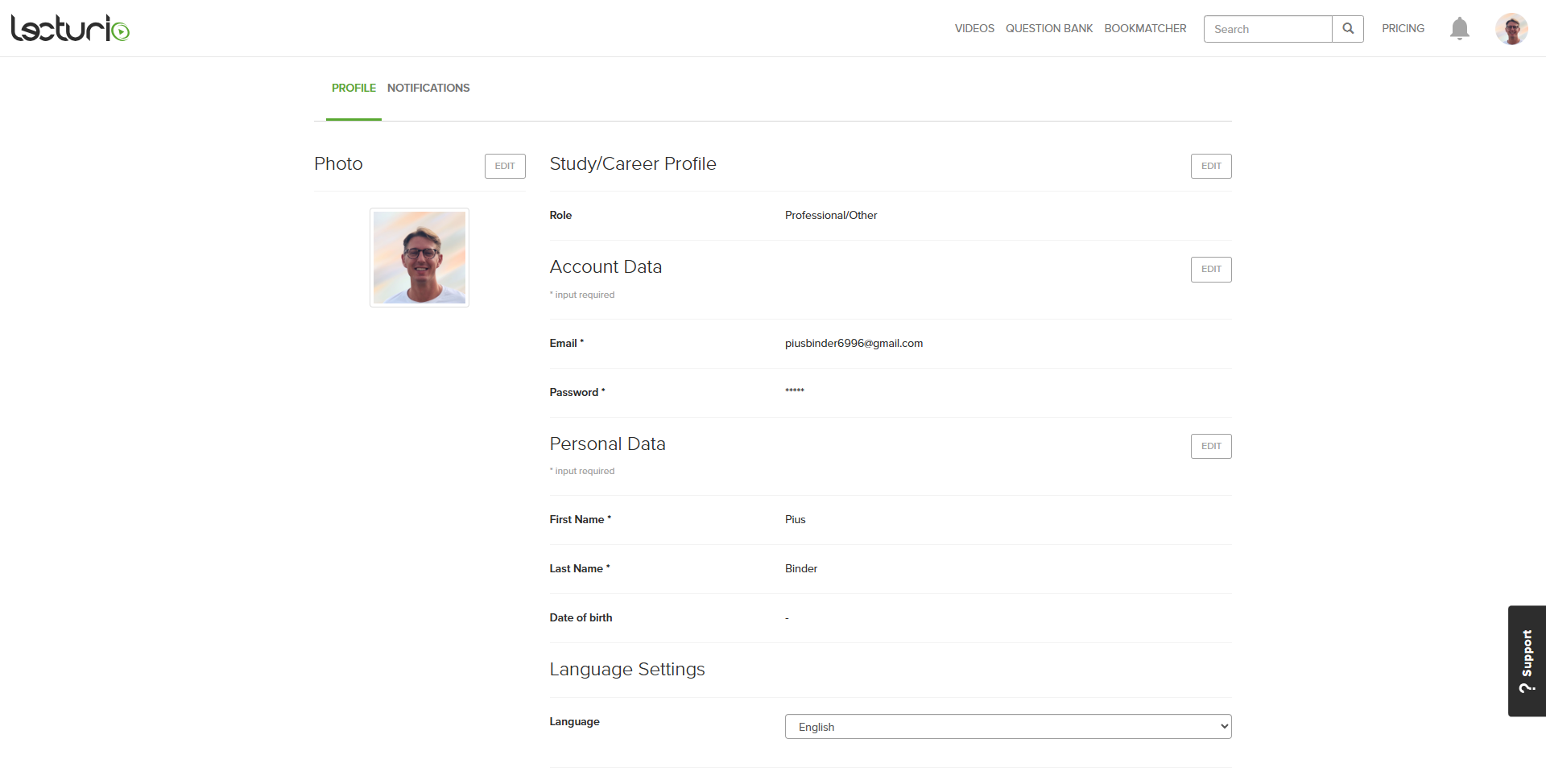Image resolution: width=1546 pixels, height=784 pixels.
Task: Focus the Search input field
Action: pyautogui.click(x=1267, y=29)
